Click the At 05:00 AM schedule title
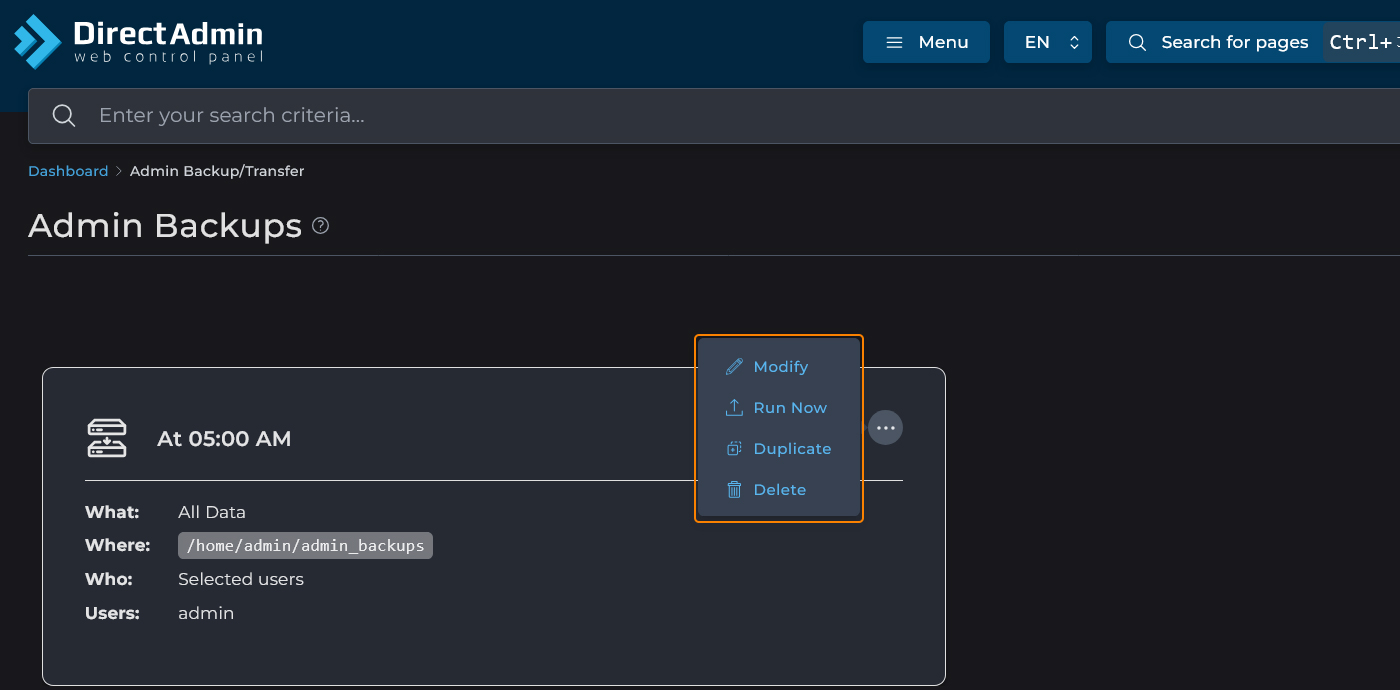Screen dimensions: 1400x690 click(x=224, y=439)
